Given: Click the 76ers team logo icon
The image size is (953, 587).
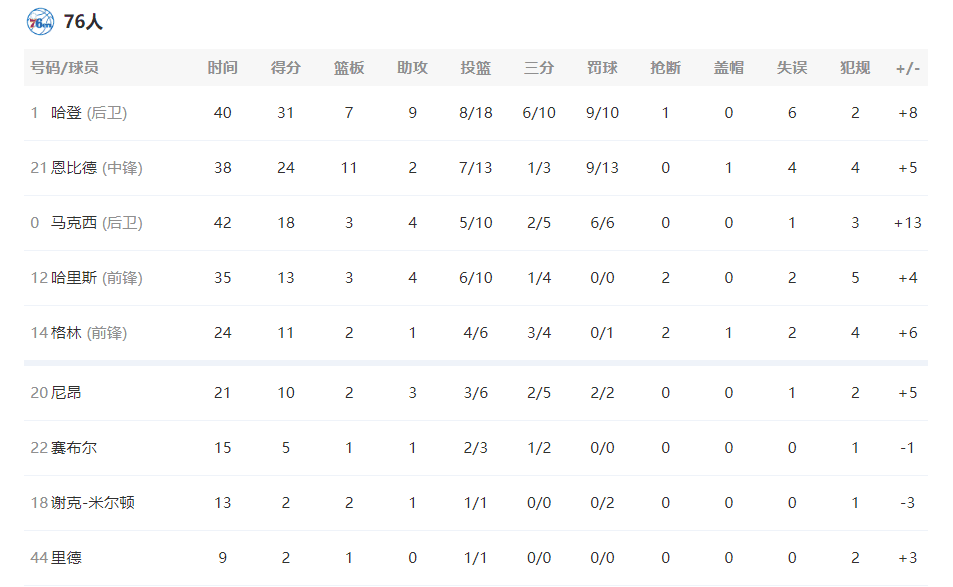Looking at the screenshot, I should pyautogui.click(x=40, y=22).
